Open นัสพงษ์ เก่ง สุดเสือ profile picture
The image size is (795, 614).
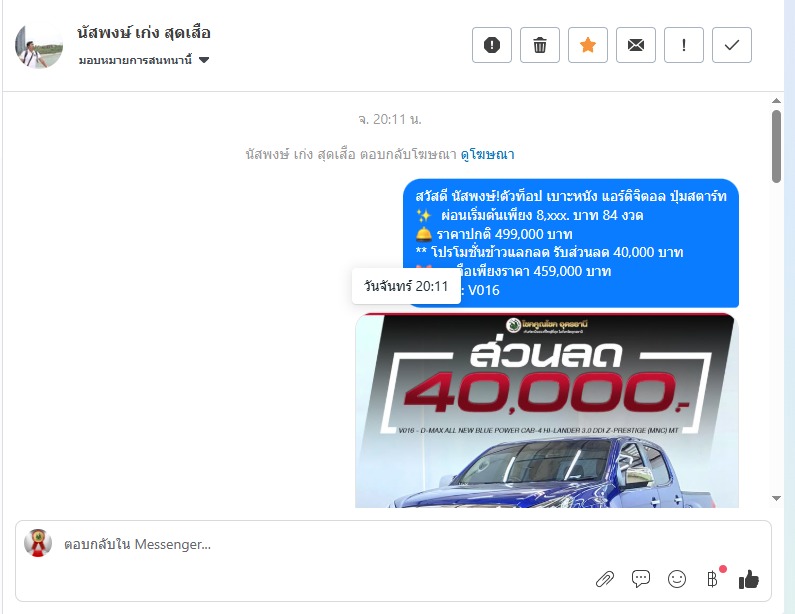pyautogui.click(x=39, y=47)
